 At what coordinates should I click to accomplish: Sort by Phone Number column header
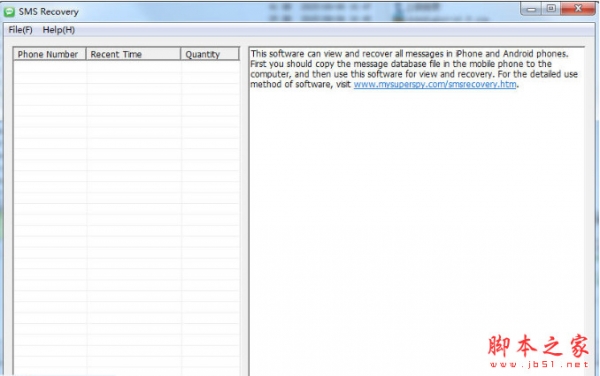tap(50, 54)
